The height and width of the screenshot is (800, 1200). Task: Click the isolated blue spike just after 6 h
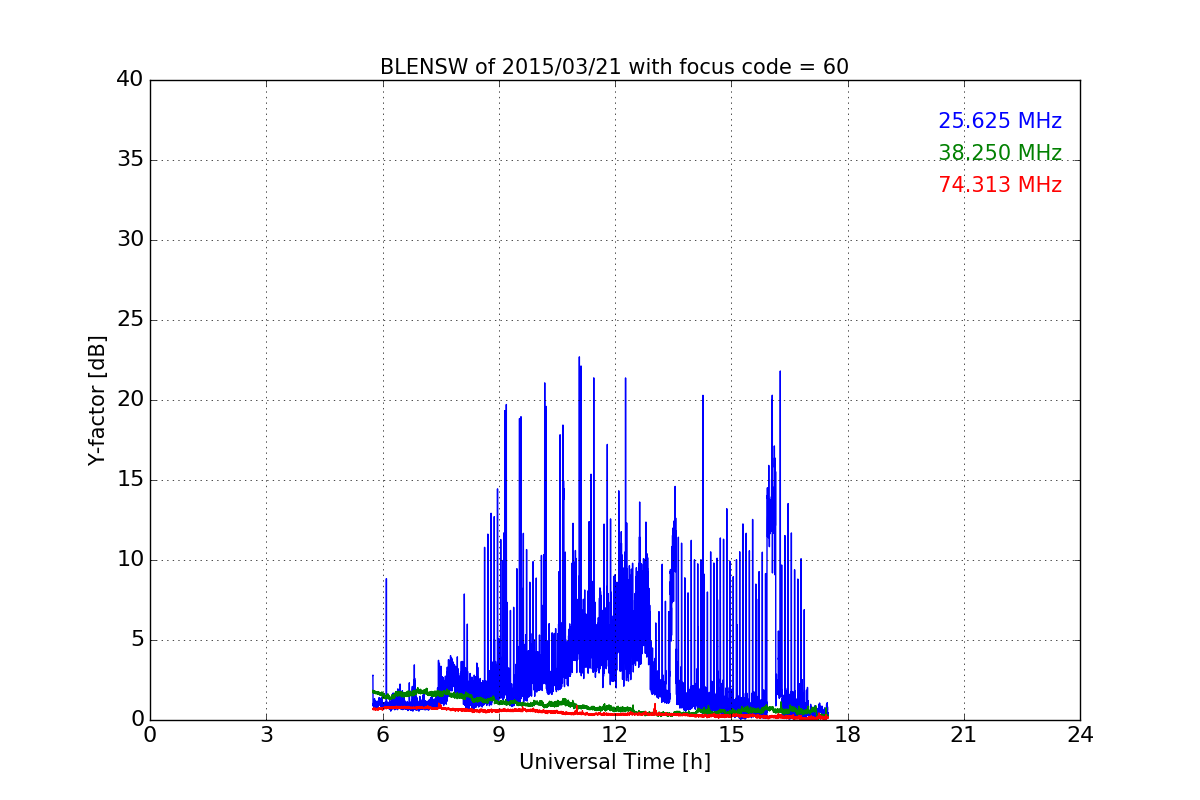(386, 640)
